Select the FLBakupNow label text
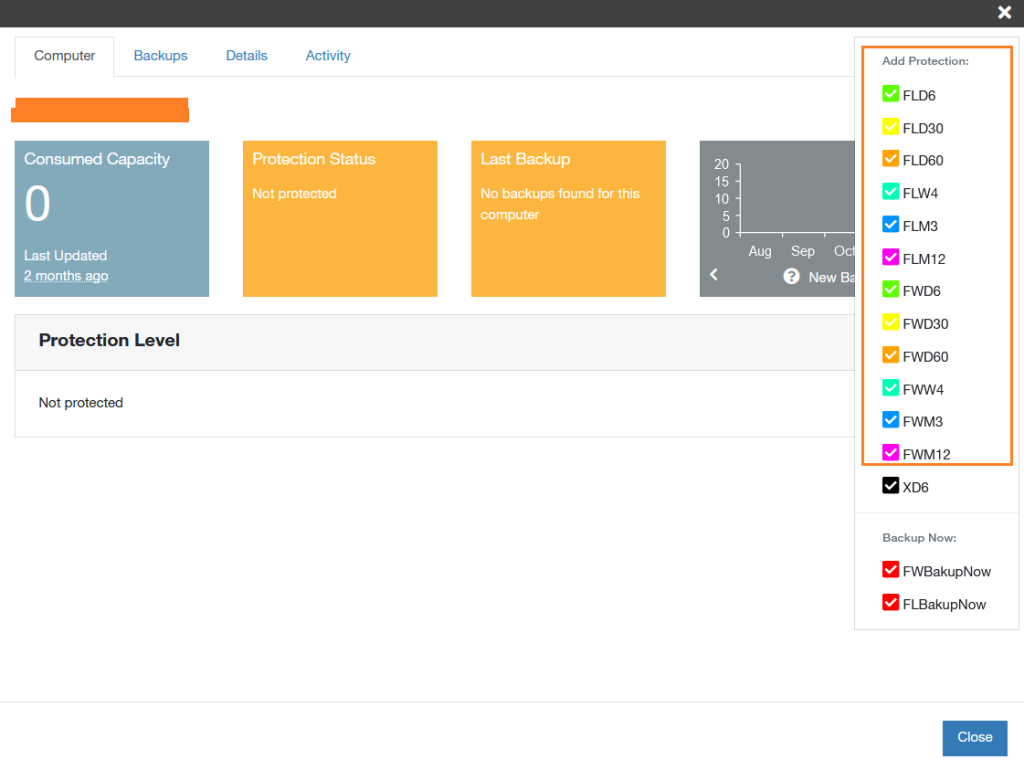 944,605
